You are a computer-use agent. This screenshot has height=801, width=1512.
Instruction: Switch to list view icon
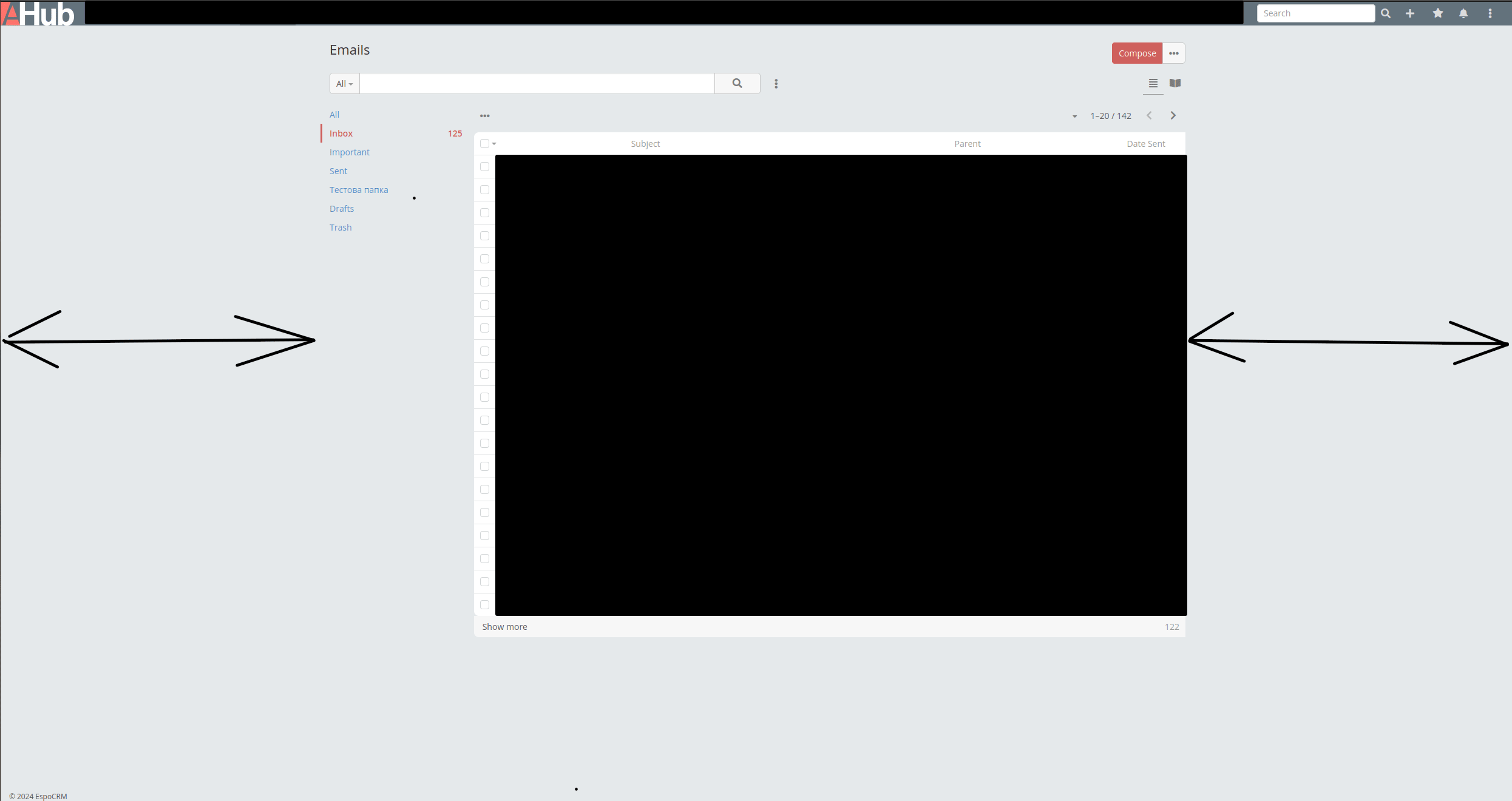(1153, 83)
